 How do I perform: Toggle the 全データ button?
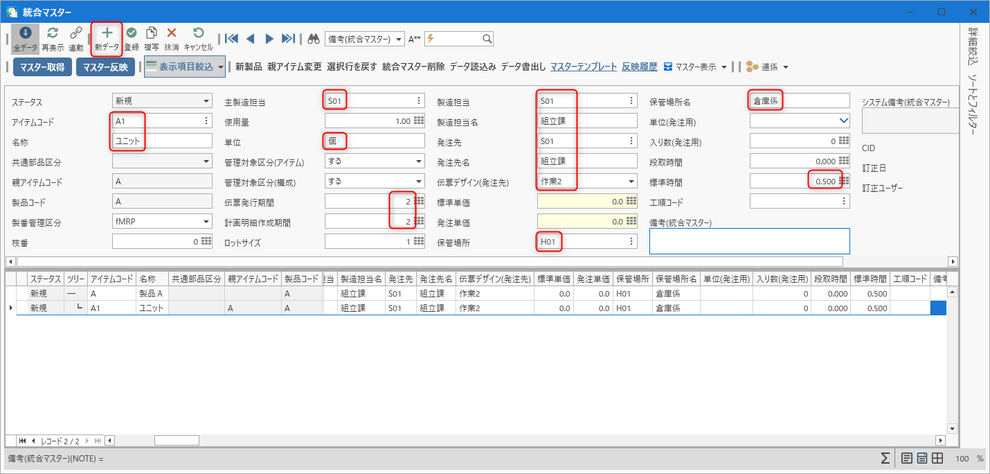pos(25,39)
